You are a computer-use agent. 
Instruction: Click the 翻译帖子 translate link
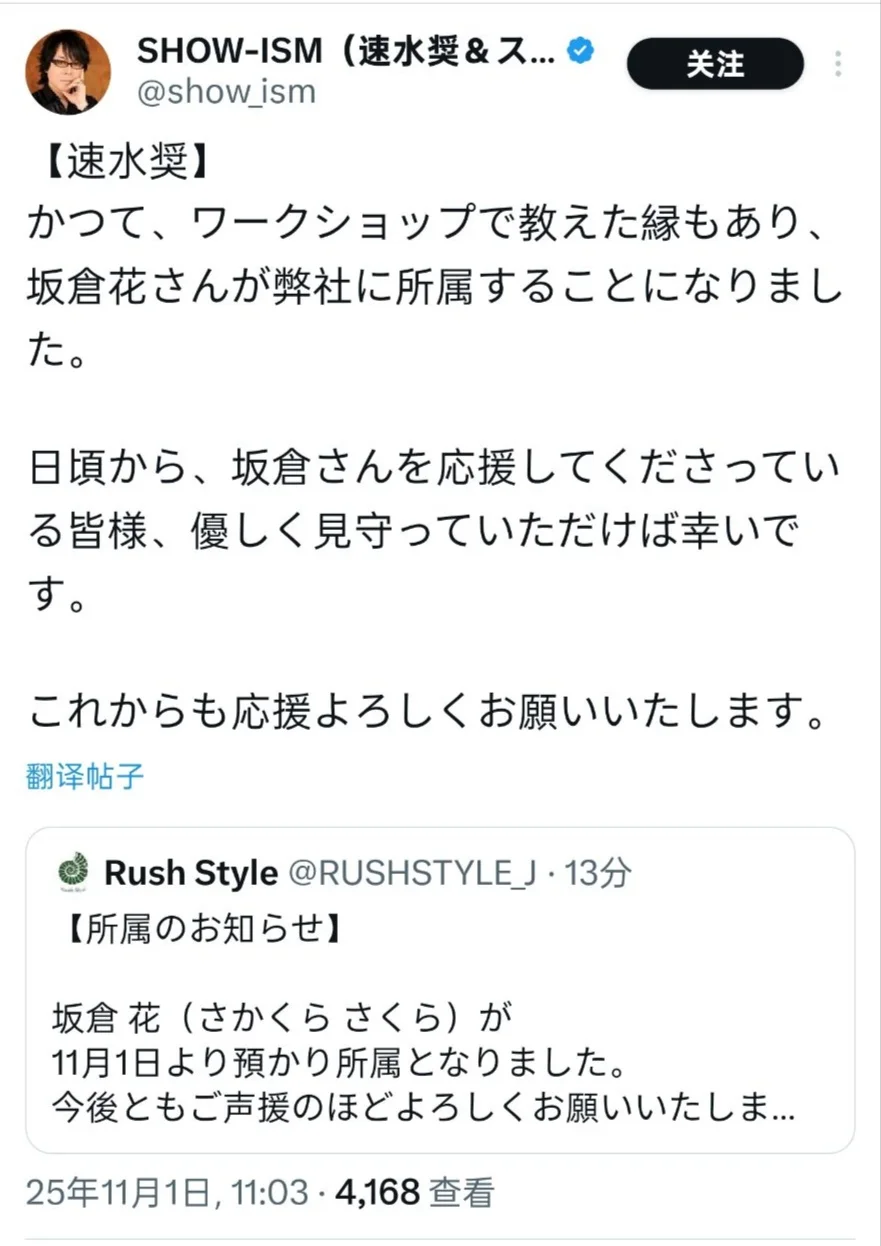pyautogui.click(x=85, y=777)
